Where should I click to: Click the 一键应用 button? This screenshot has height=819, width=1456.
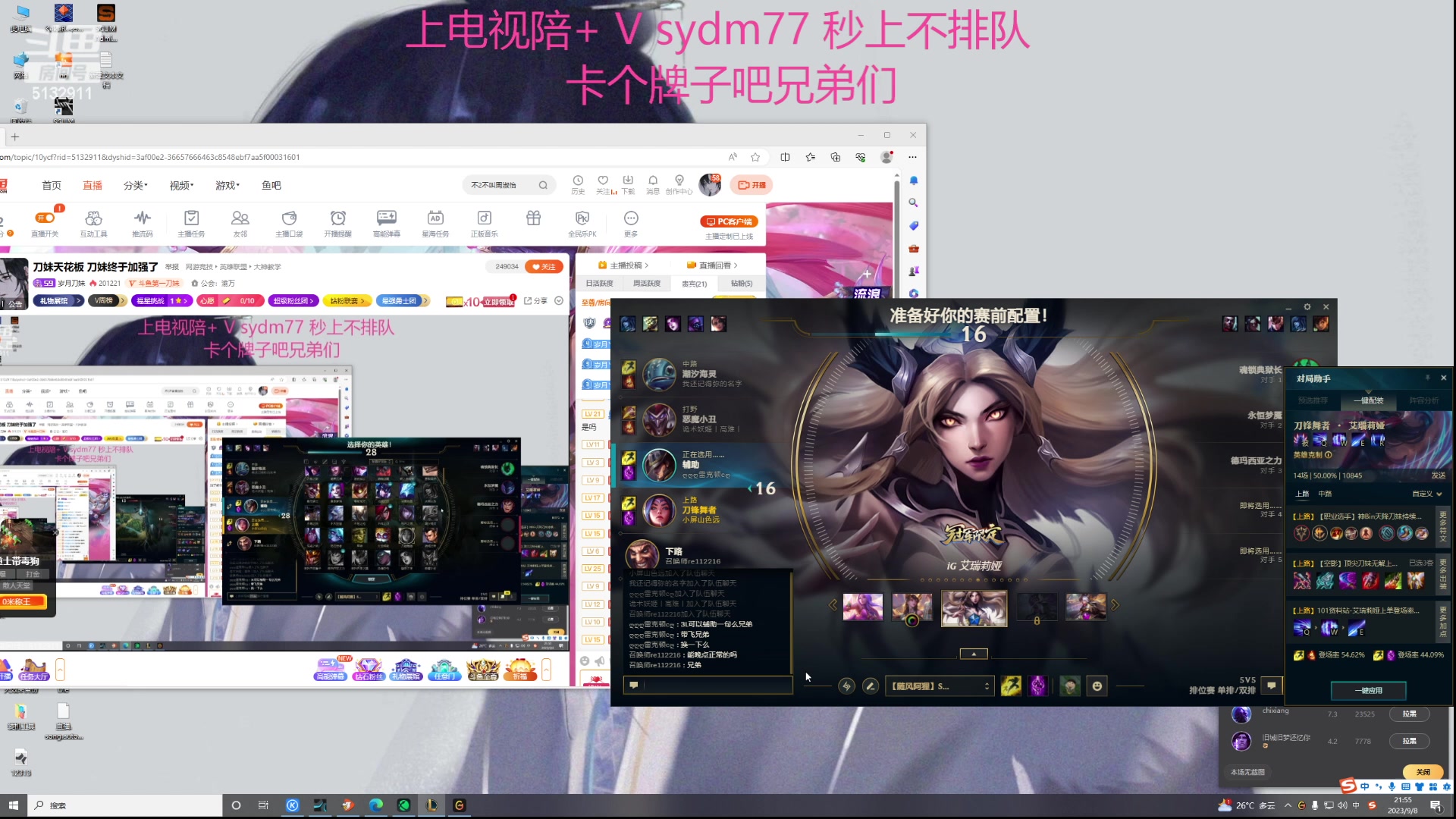coord(1368,690)
